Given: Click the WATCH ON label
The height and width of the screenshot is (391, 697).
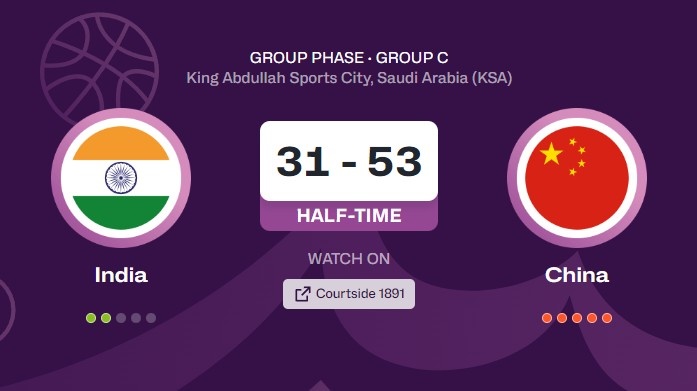Looking at the screenshot, I should point(349,259).
